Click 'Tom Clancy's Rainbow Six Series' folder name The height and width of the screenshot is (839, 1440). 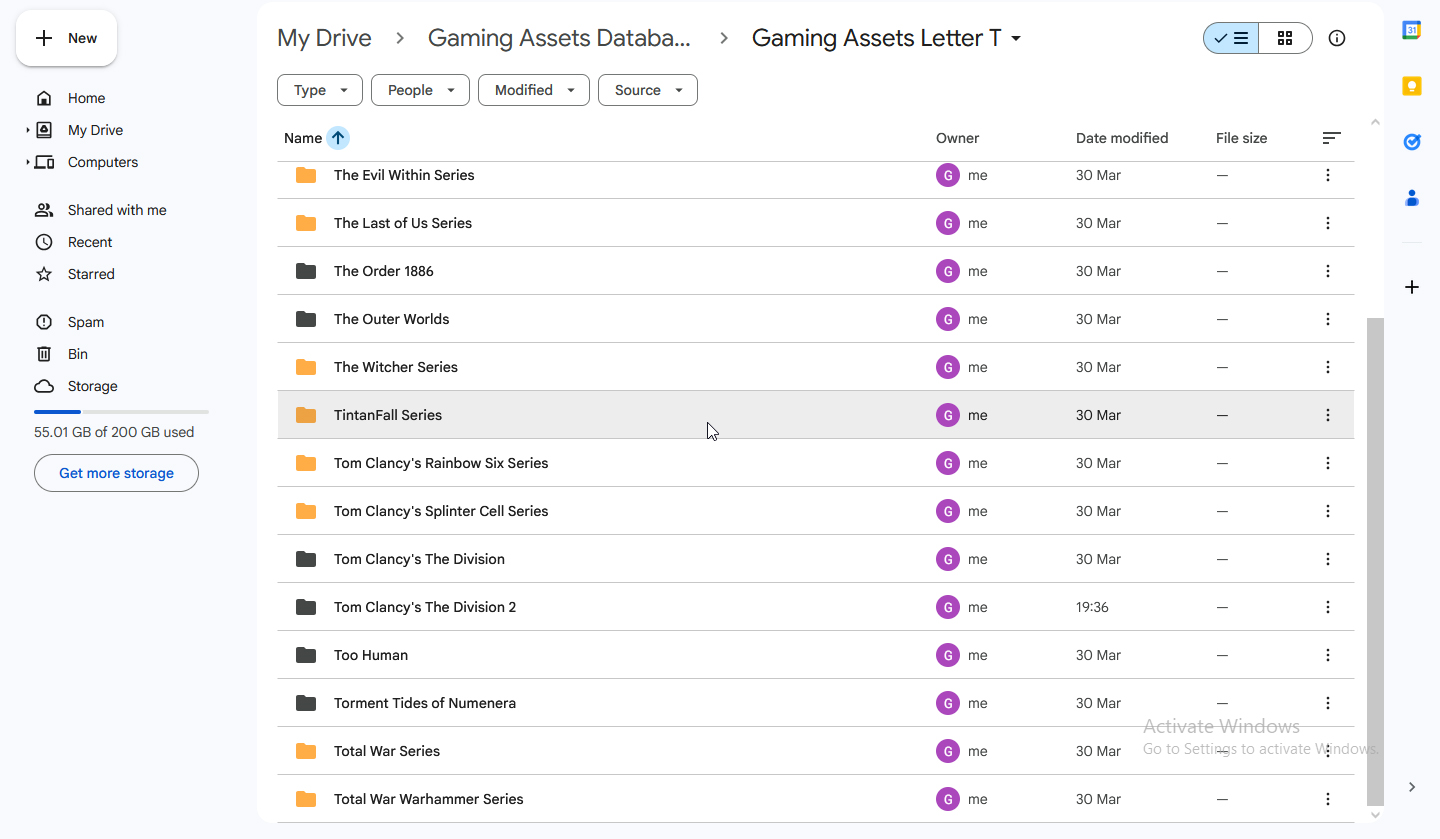pos(441,463)
